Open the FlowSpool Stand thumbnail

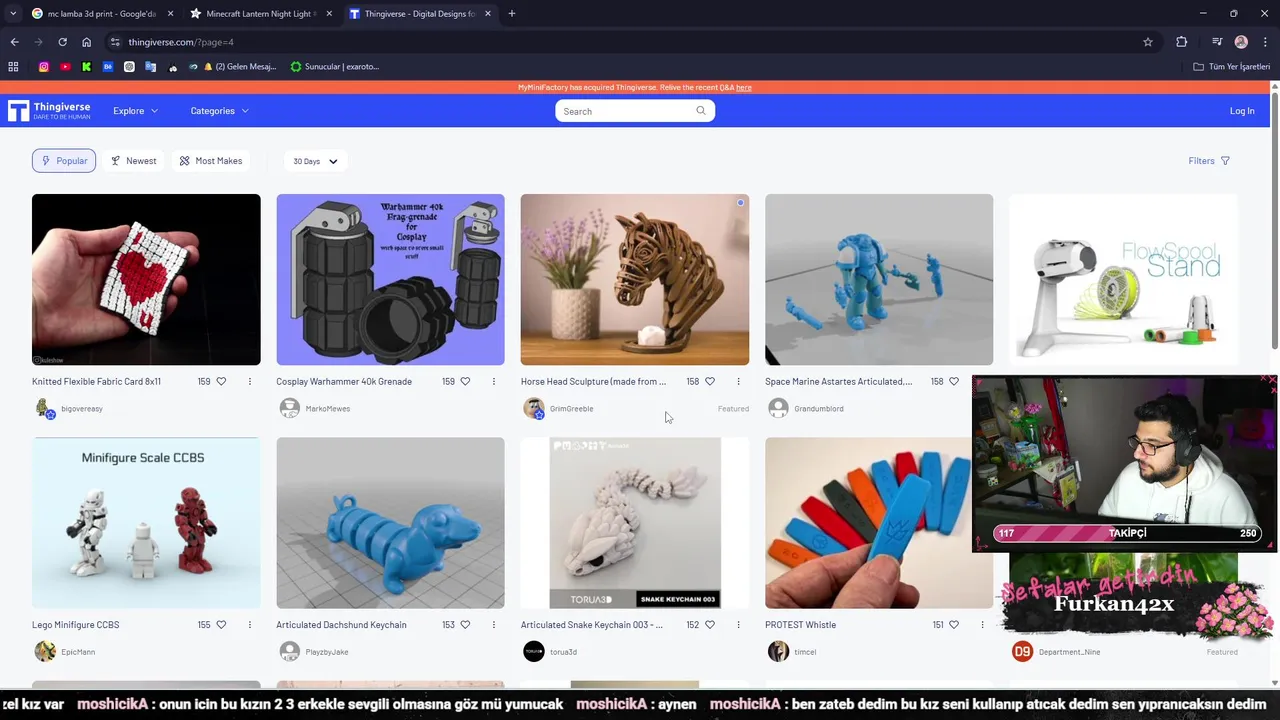(x=1123, y=280)
